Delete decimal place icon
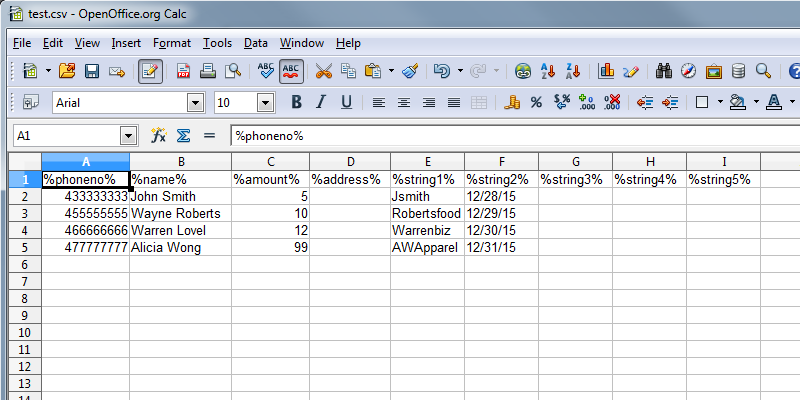This screenshot has width=800, height=400. coord(612,103)
